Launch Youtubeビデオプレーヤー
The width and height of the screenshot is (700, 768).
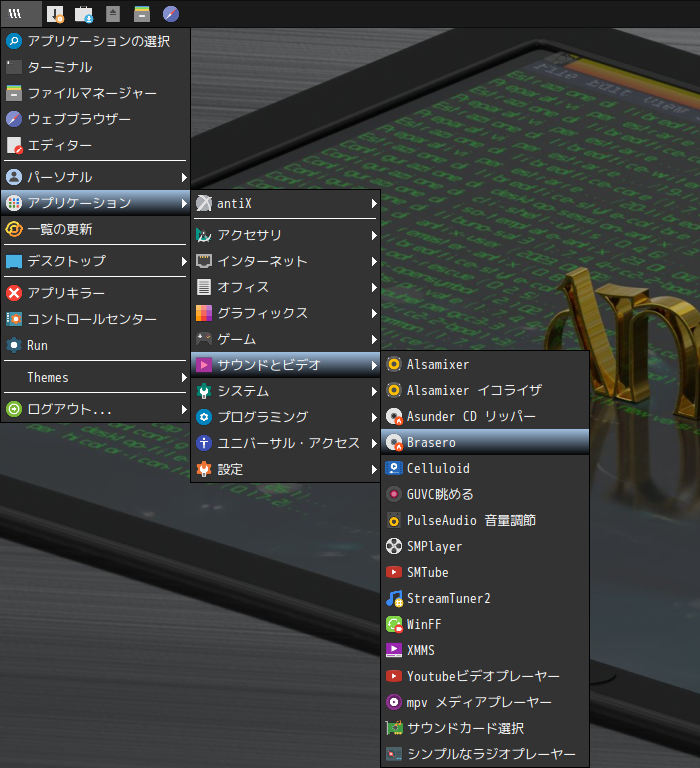tap(485, 676)
